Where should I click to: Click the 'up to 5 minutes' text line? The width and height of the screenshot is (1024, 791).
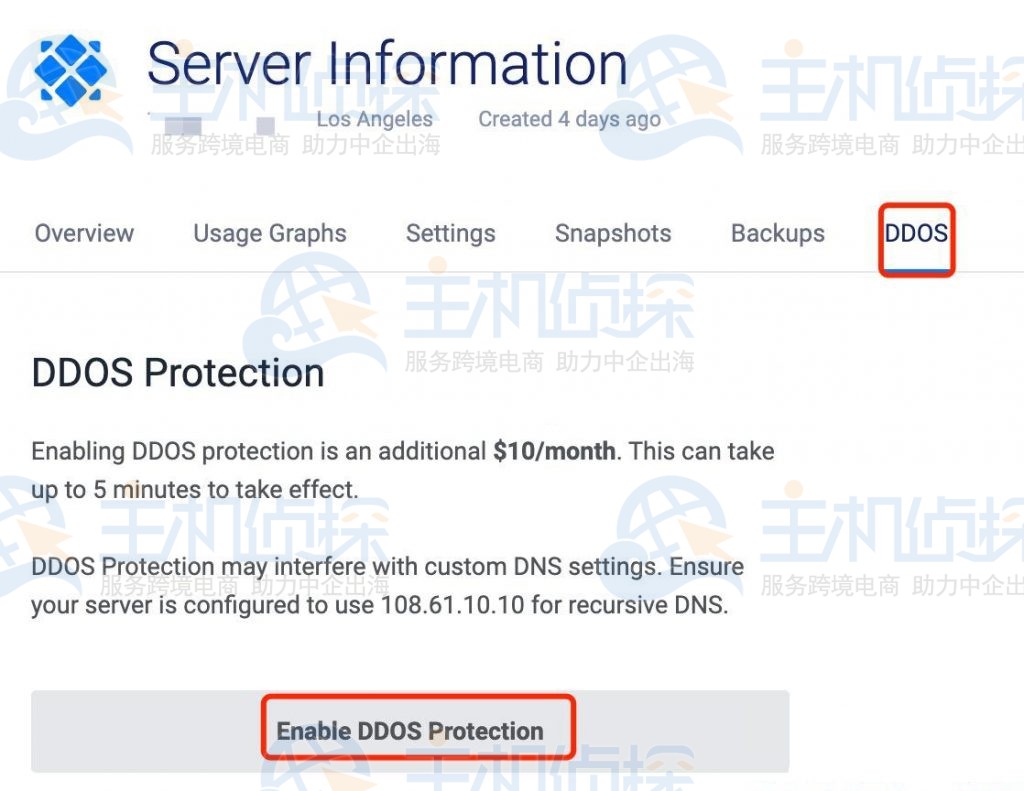(194, 490)
